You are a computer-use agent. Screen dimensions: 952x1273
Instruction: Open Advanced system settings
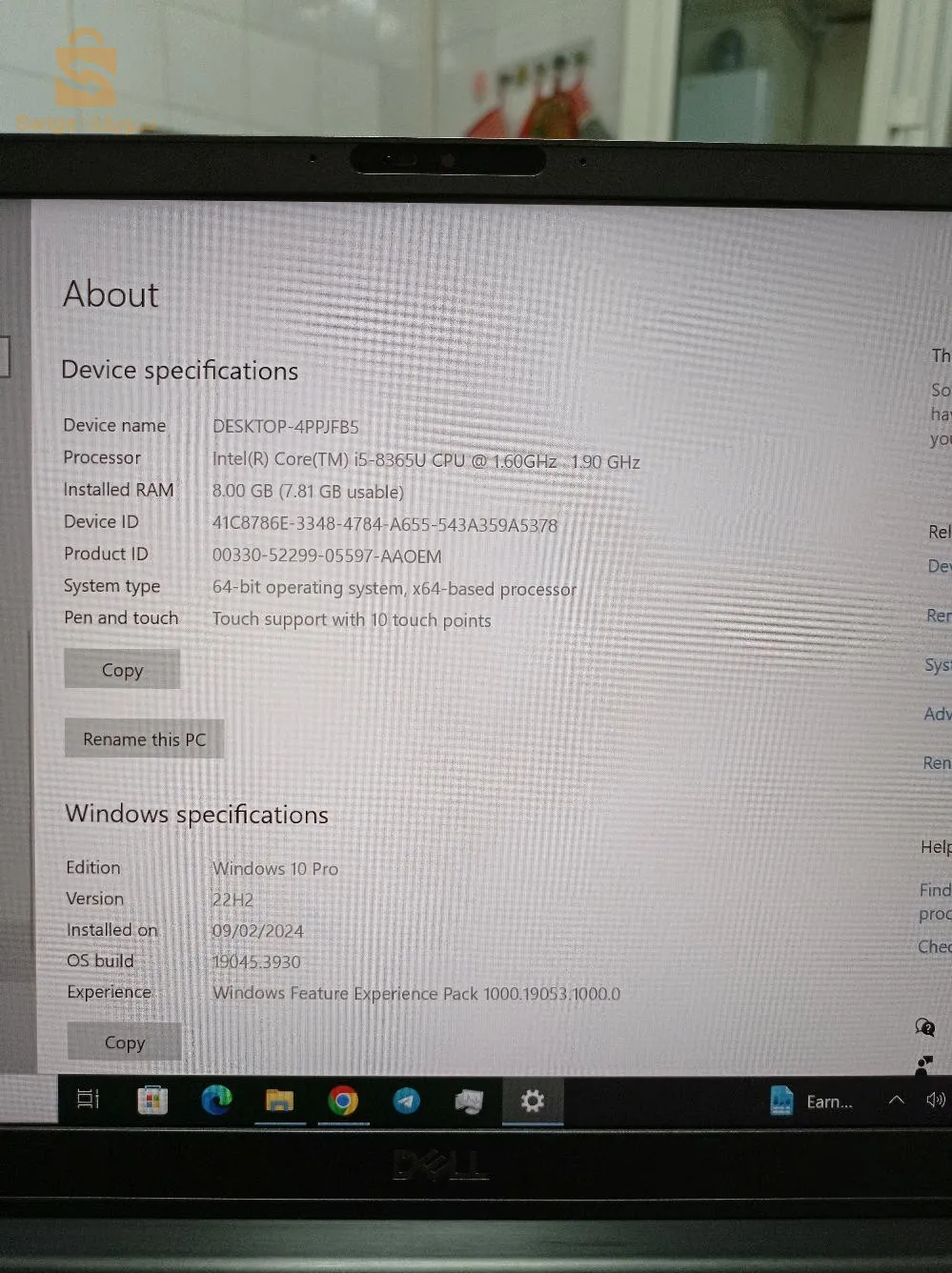(938, 714)
